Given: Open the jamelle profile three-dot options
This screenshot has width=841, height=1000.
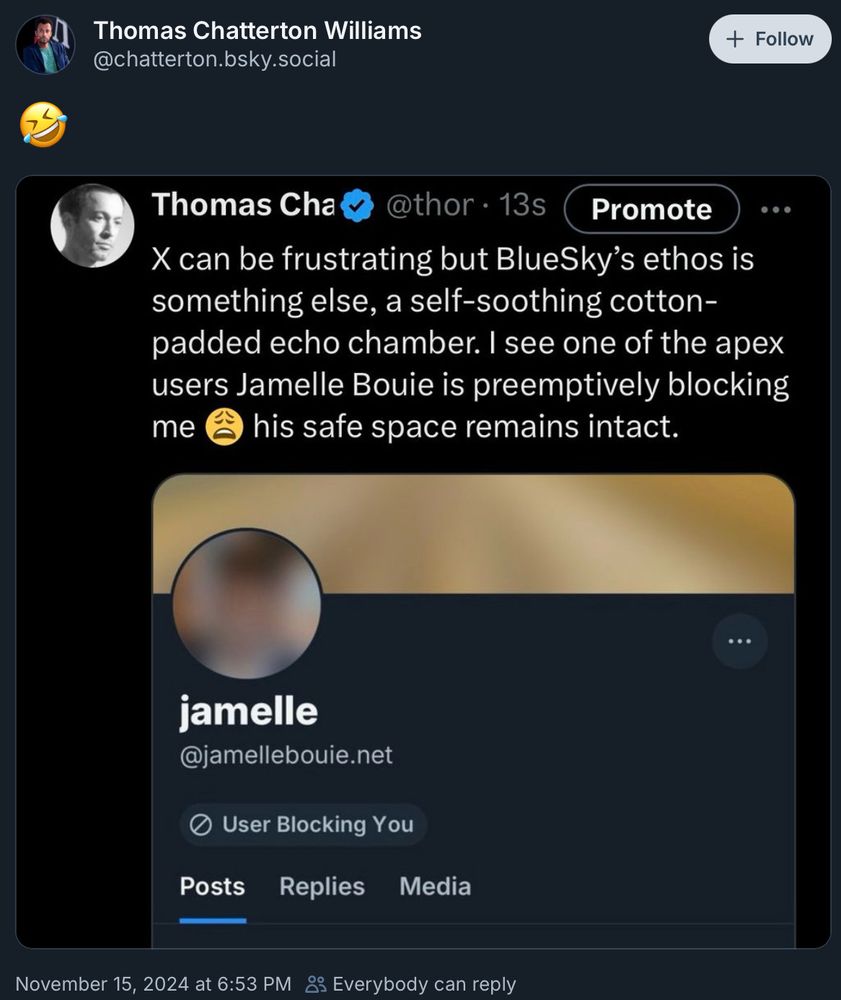Looking at the screenshot, I should [740, 641].
